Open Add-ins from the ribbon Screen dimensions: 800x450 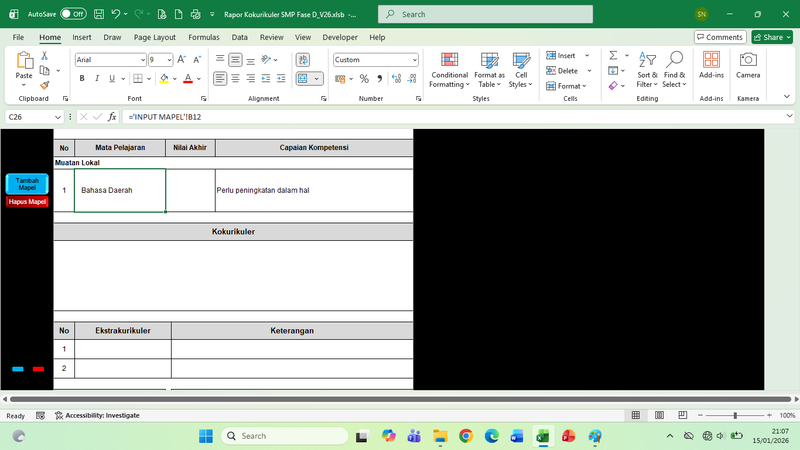pyautogui.click(x=711, y=66)
